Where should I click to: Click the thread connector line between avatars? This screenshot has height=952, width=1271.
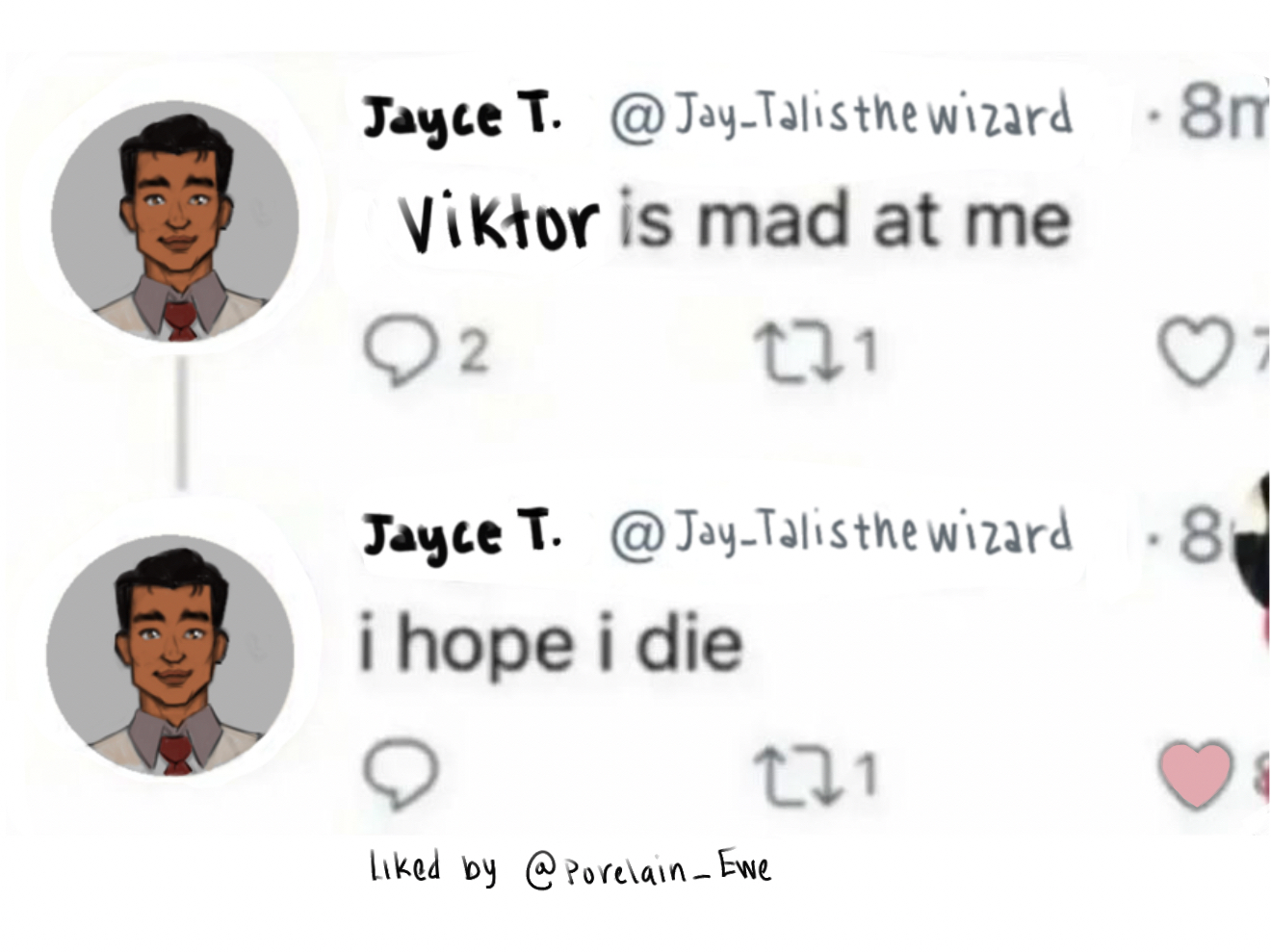tap(180, 422)
